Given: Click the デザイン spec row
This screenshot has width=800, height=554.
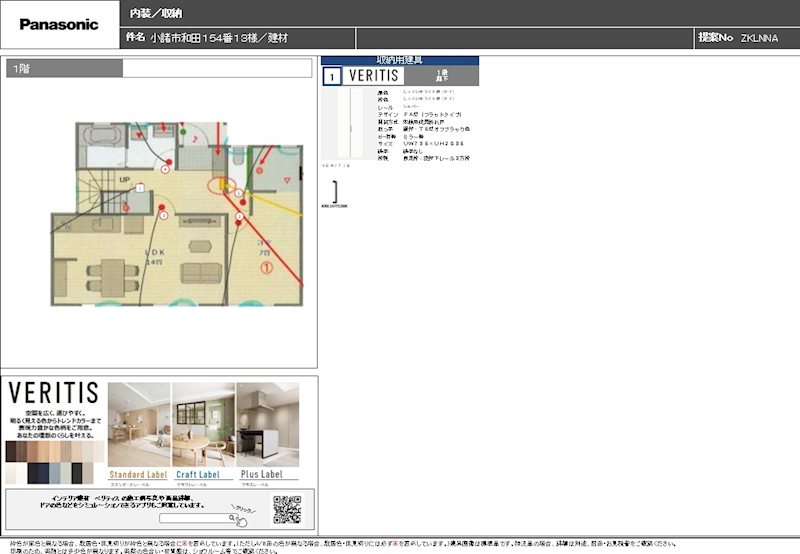Looking at the screenshot, I should point(419,115).
